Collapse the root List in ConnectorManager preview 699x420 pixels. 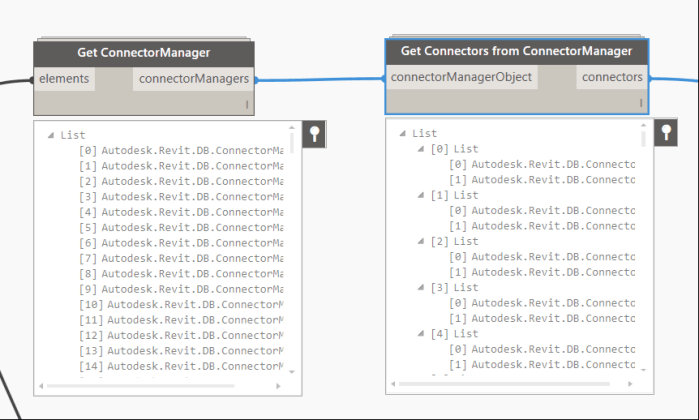point(50,134)
